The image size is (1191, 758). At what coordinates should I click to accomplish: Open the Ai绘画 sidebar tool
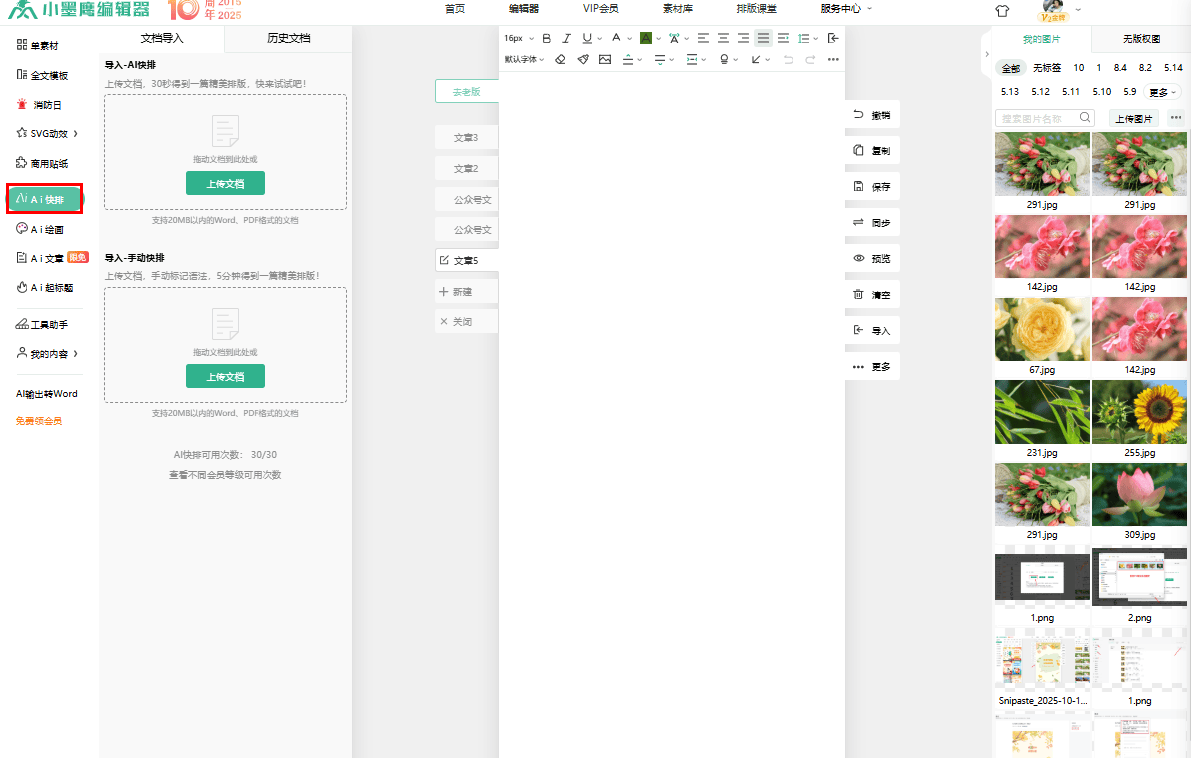point(46,229)
